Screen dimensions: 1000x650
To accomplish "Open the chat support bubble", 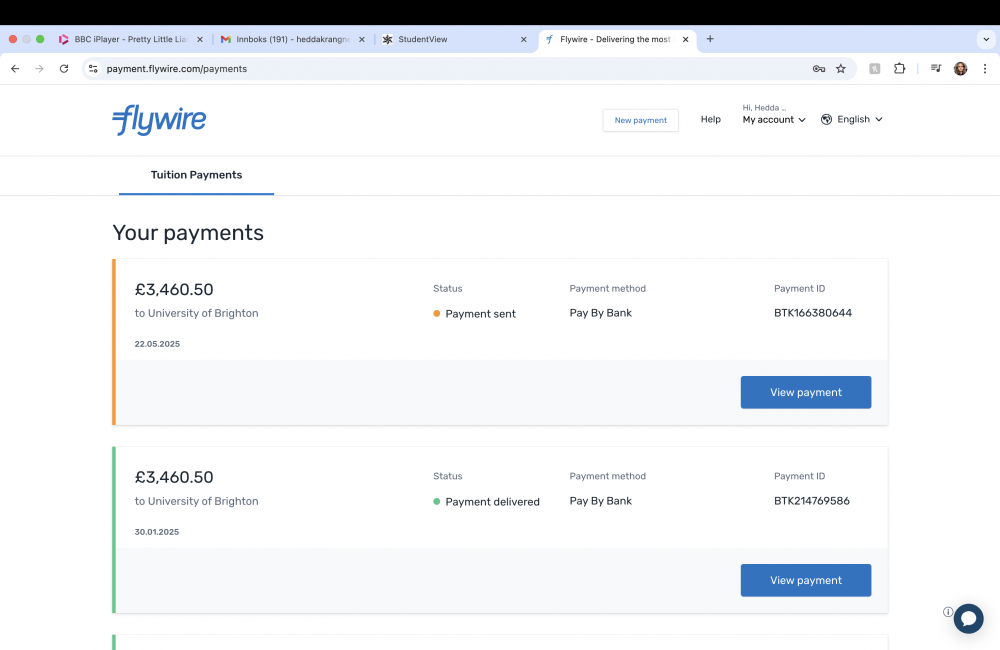I will pos(968,618).
